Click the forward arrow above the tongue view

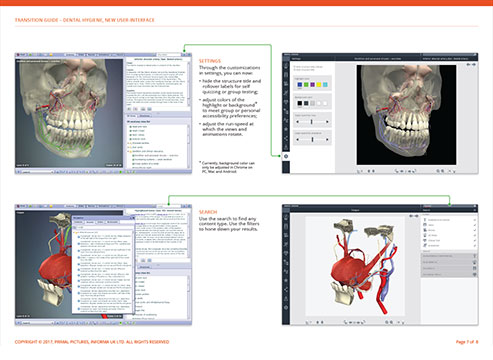pyautogui.click(x=416, y=216)
